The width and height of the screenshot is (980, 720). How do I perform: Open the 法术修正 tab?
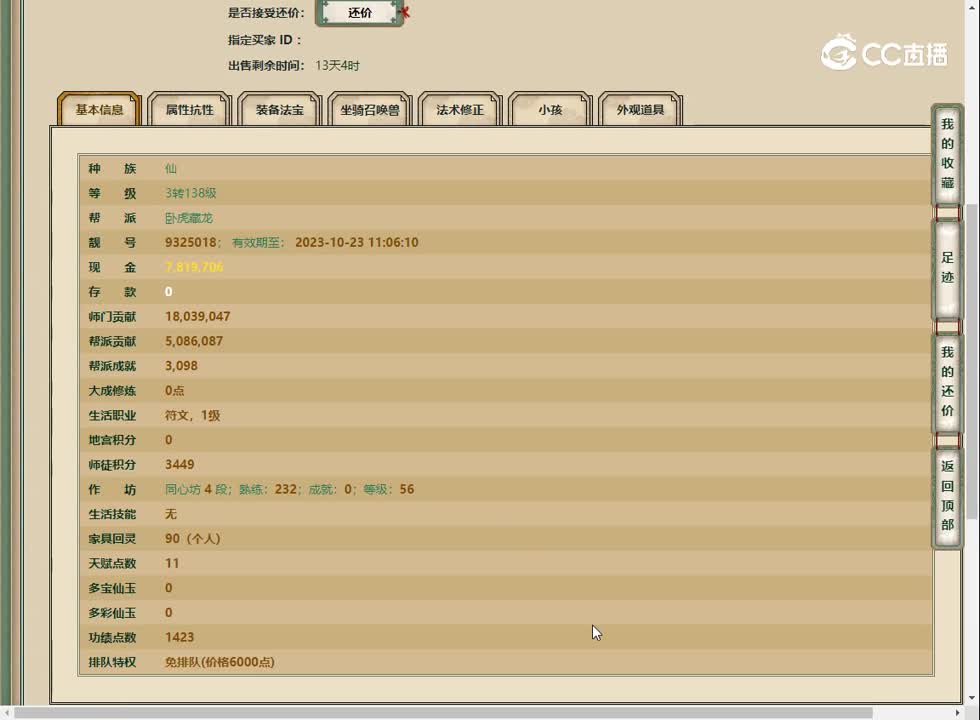[459, 110]
